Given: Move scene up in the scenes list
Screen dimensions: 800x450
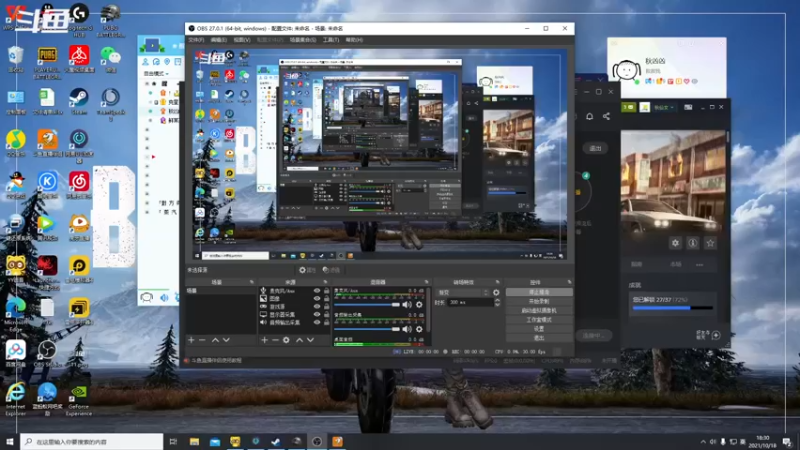Looking at the screenshot, I should click(x=215, y=340).
